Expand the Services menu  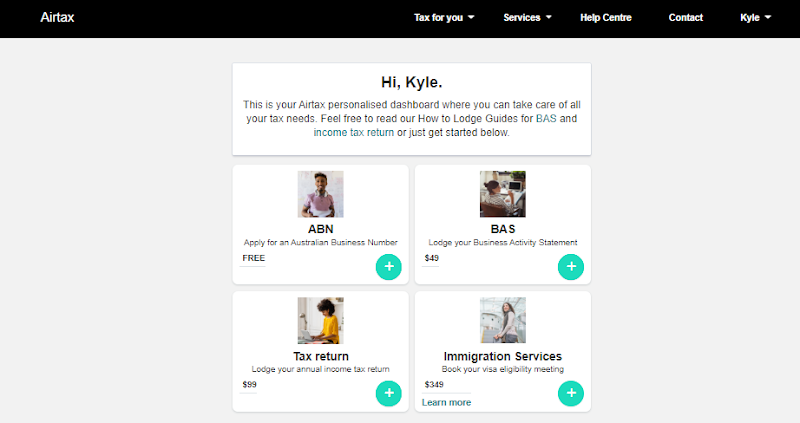528,17
